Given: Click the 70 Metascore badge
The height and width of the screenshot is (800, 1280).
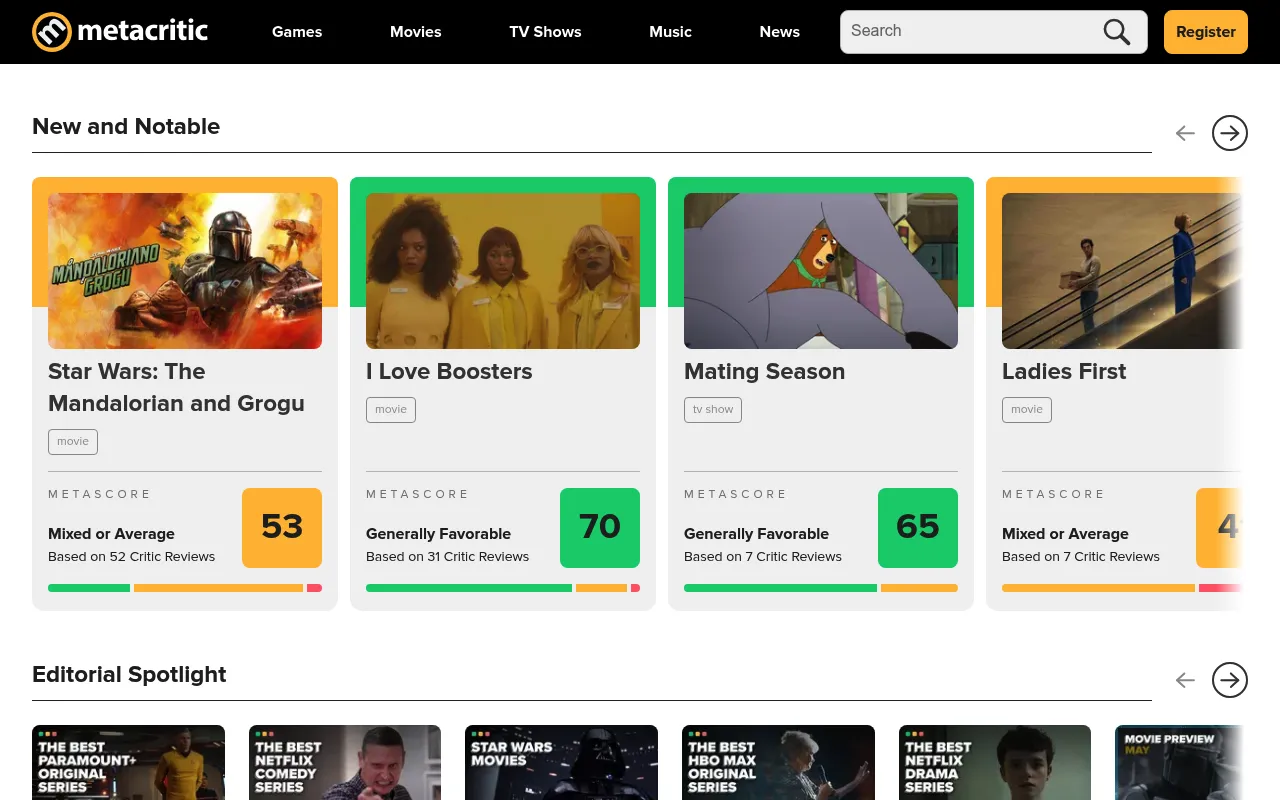Looking at the screenshot, I should (600, 528).
